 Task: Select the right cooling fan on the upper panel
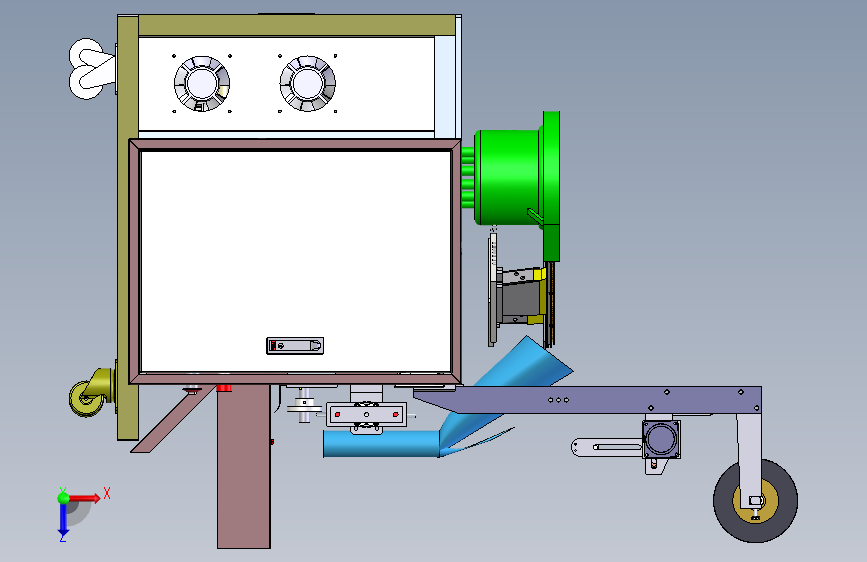click(307, 84)
